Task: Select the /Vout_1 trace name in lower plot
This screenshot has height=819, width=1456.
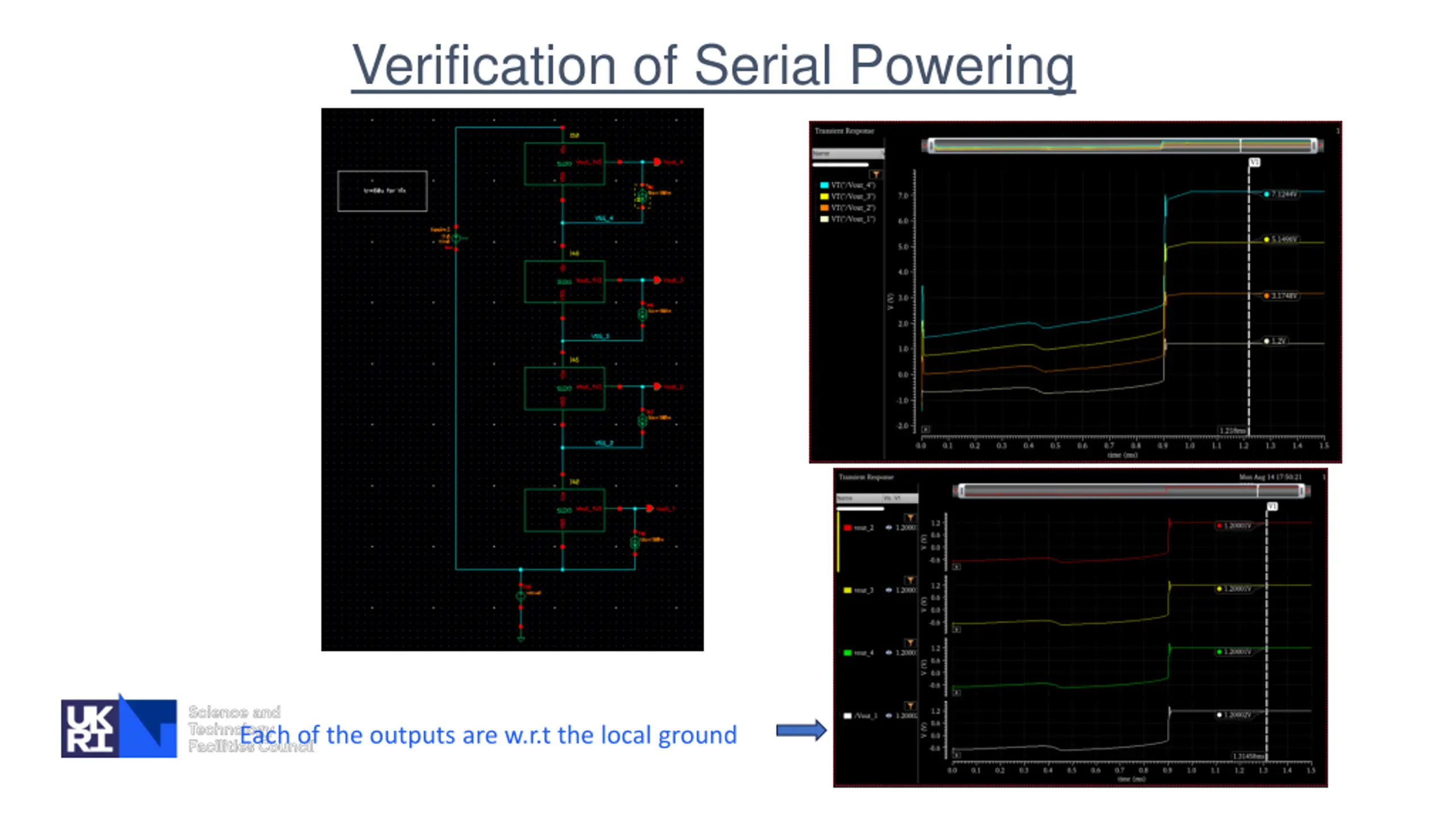Action: (866, 715)
